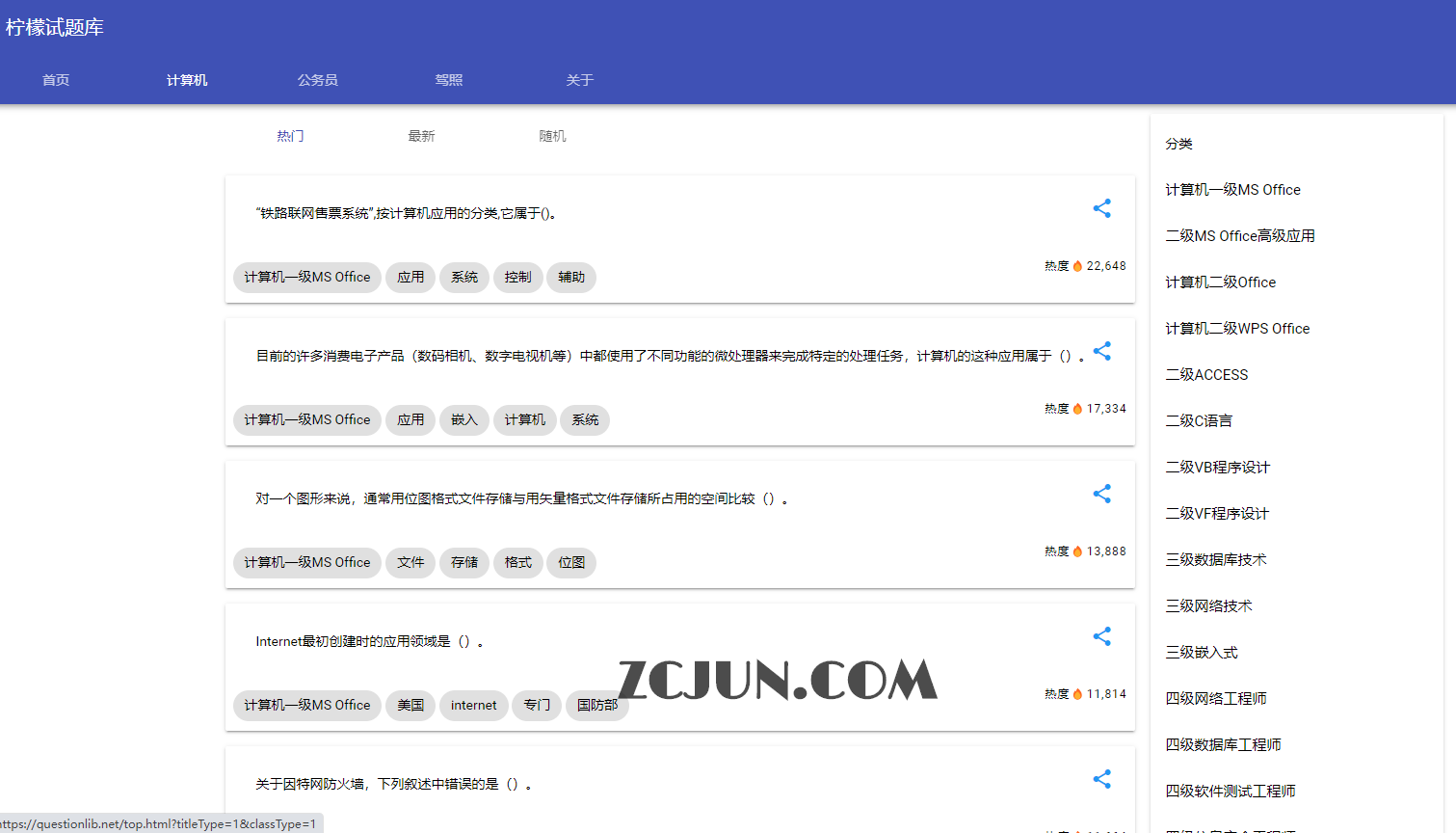
Task: Open the 公务员 navigation tab
Action: click(317, 80)
